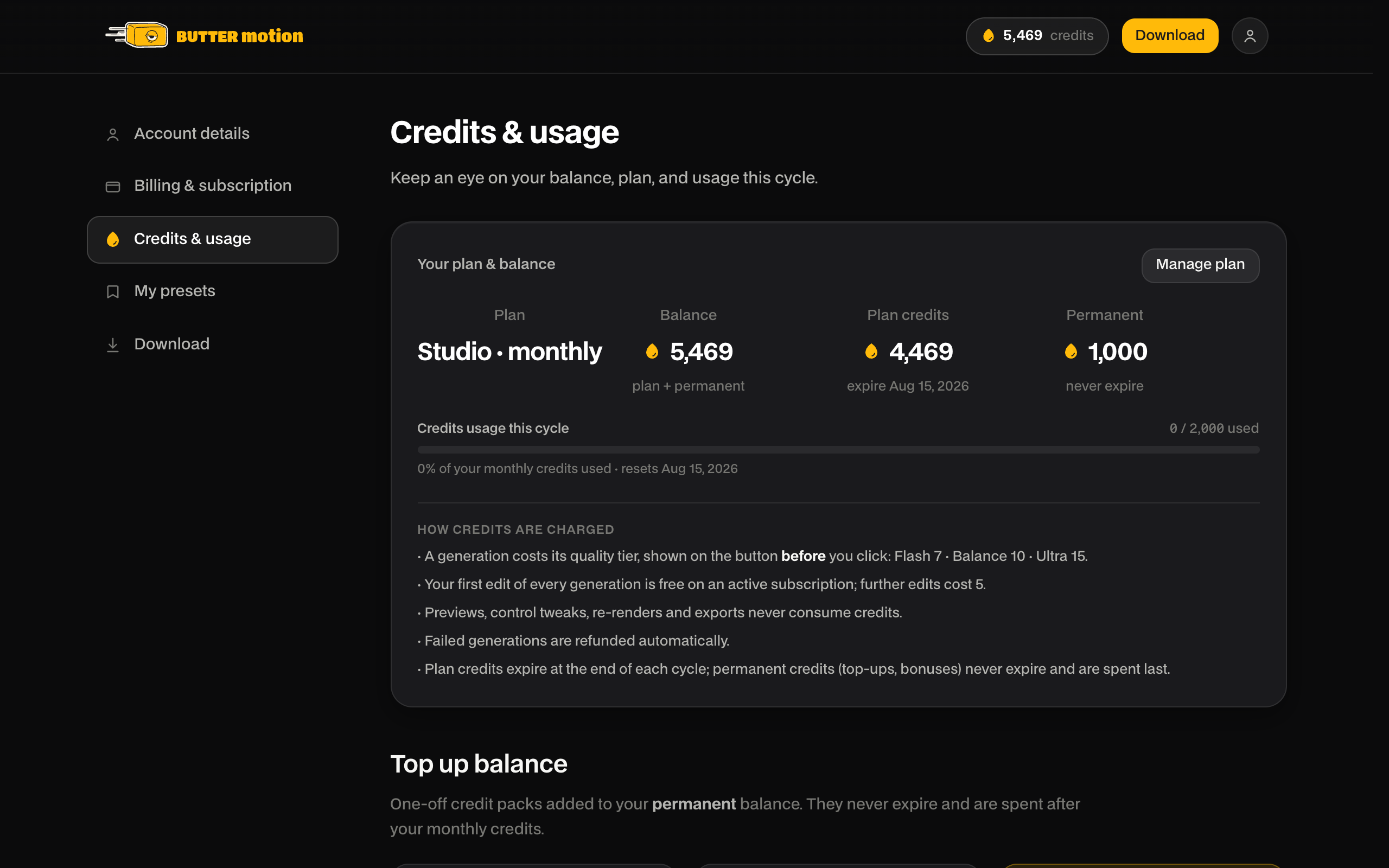Image resolution: width=1389 pixels, height=868 pixels.
Task: Open the Download page from the sidebar
Action: tap(212, 344)
